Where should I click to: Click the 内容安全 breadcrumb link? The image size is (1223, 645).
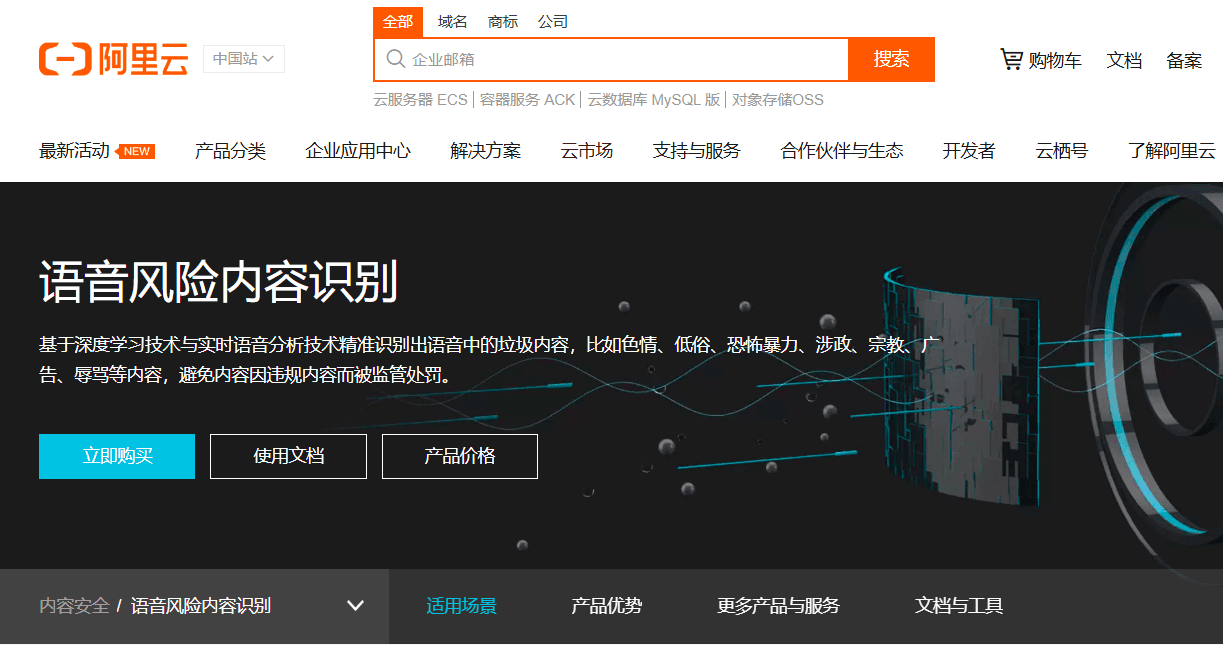point(74,606)
